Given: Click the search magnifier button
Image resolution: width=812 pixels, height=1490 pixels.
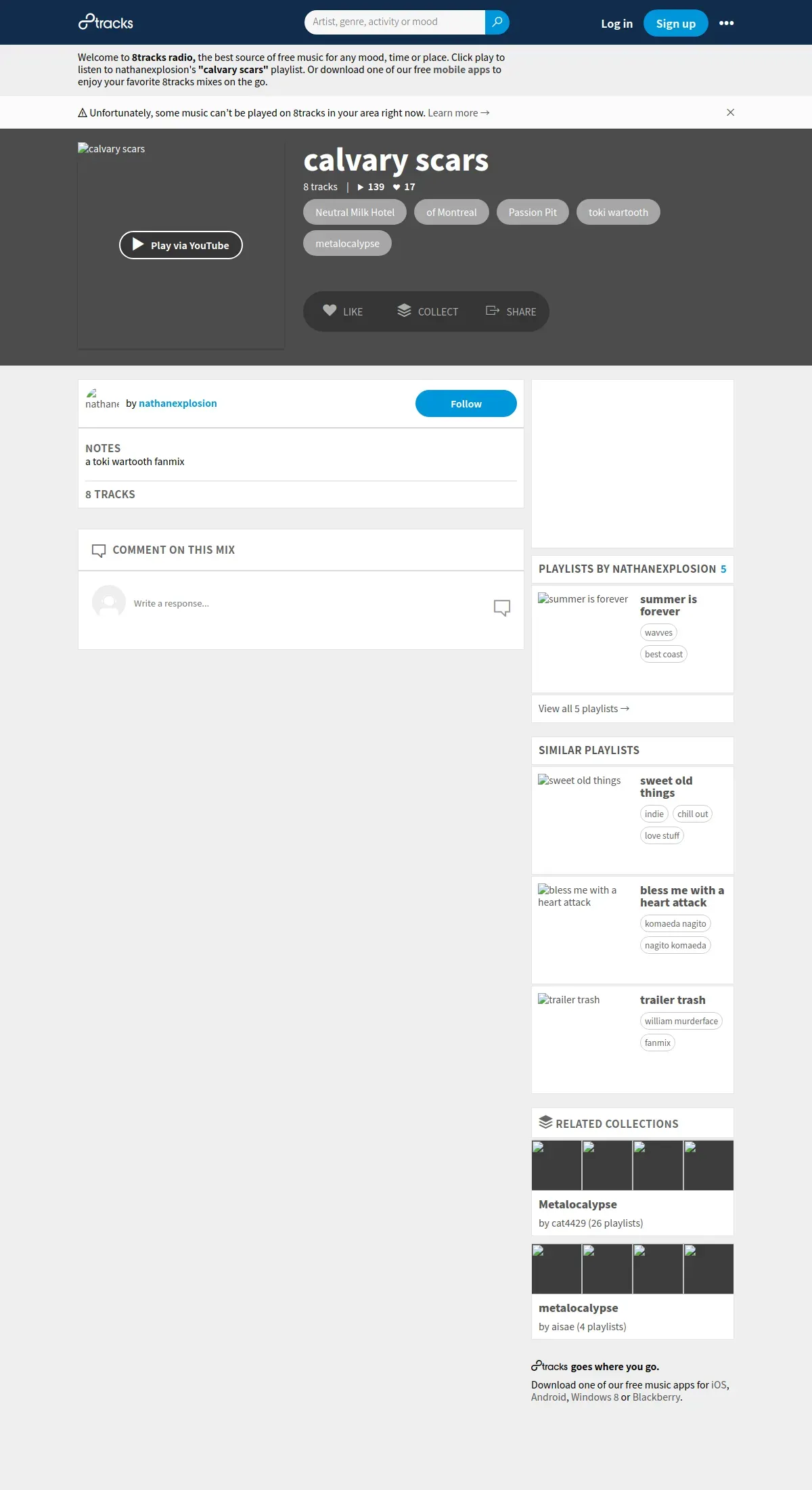Looking at the screenshot, I should click(x=497, y=22).
